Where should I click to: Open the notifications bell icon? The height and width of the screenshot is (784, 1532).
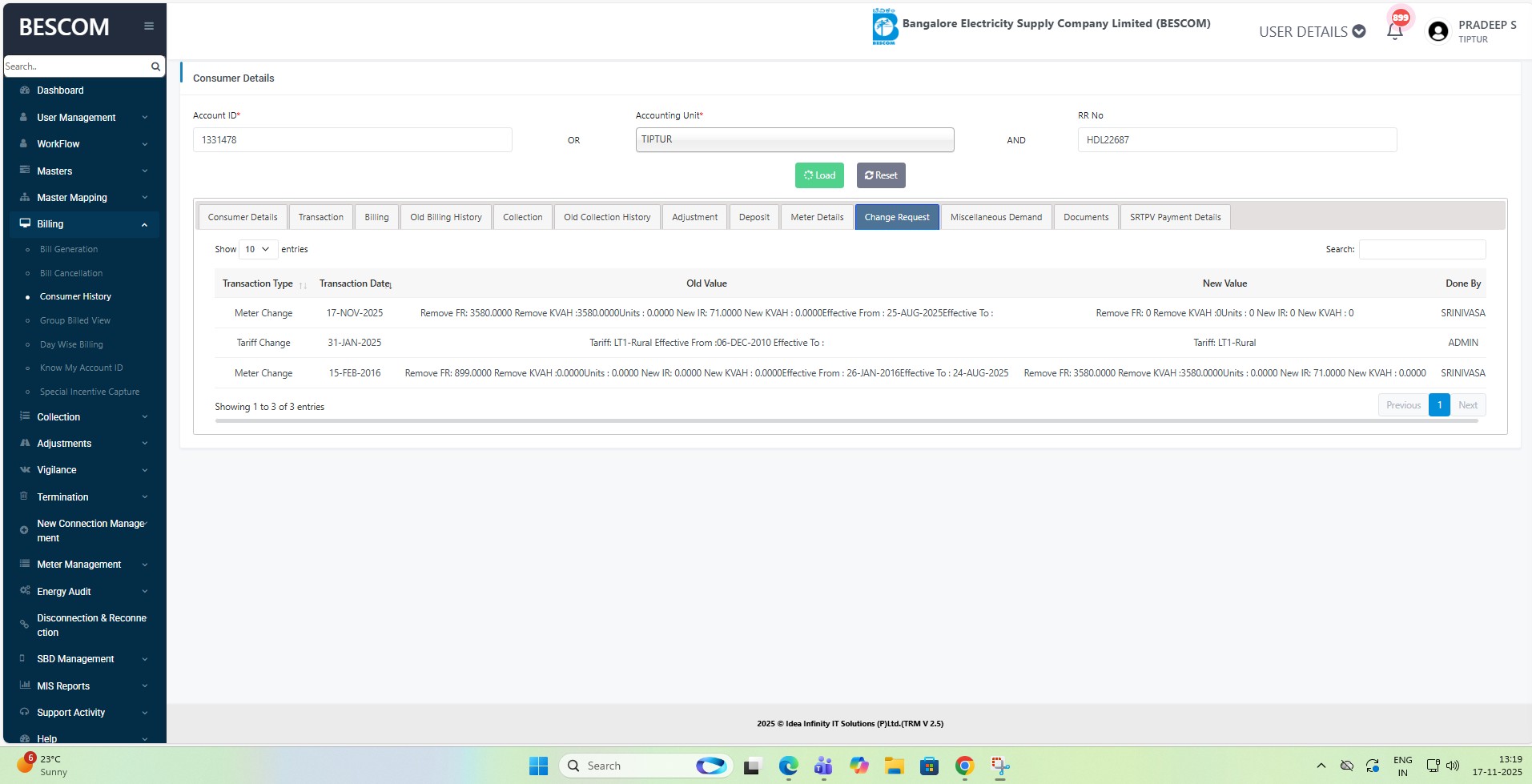pyautogui.click(x=1394, y=32)
